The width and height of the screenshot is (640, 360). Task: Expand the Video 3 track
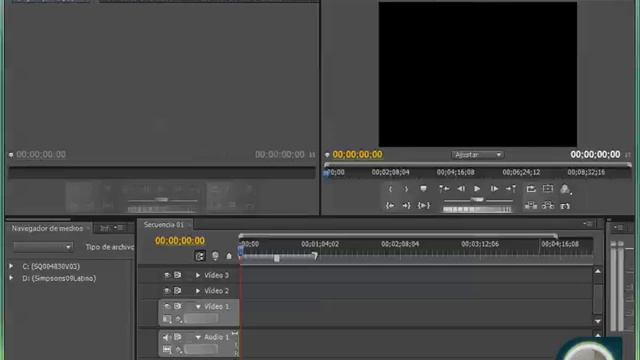click(x=198, y=276)
